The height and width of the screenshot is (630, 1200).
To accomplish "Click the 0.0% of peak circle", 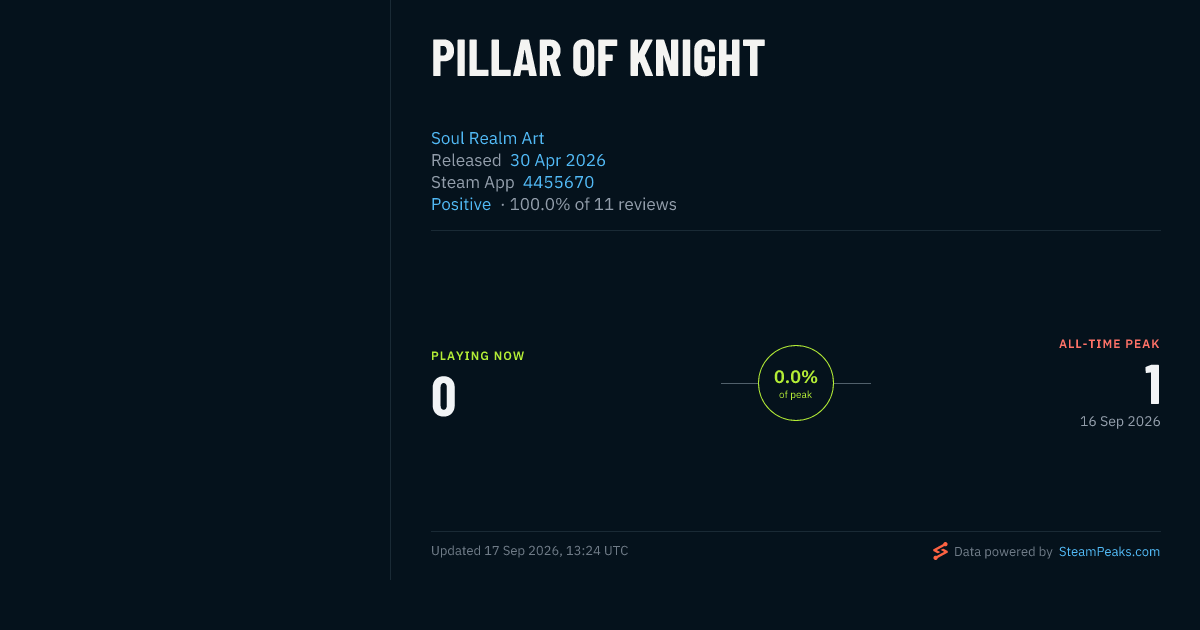I will (x=796, y=383).
